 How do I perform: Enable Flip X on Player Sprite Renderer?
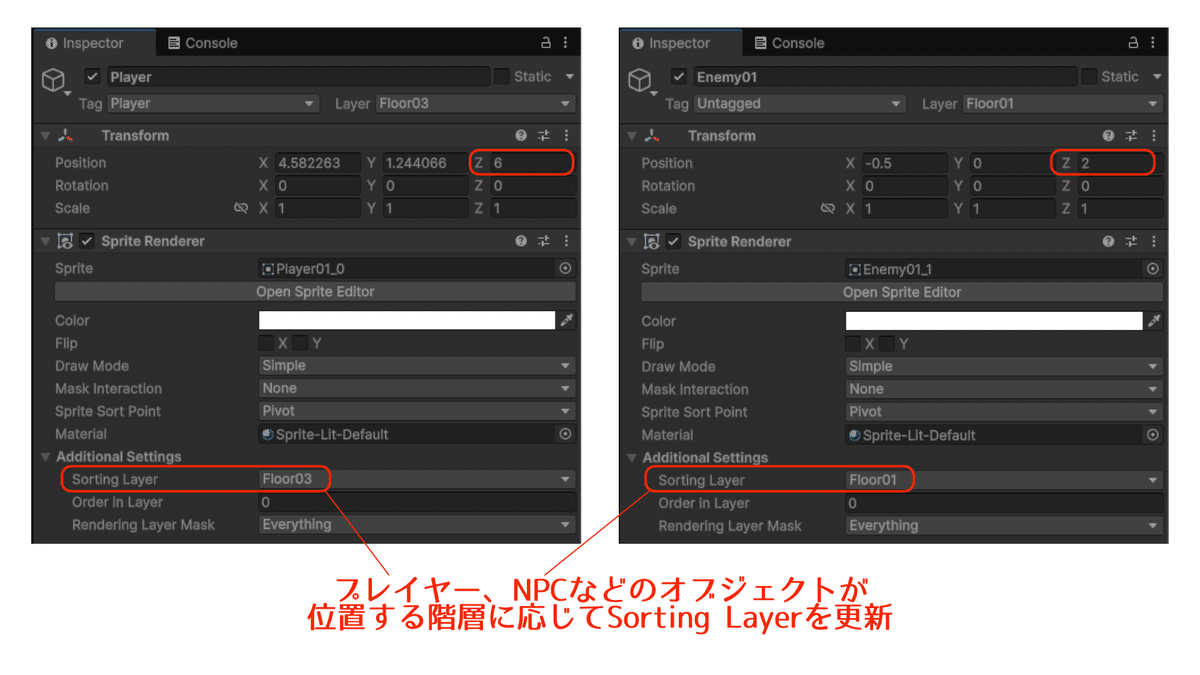(x=266, y=342)
